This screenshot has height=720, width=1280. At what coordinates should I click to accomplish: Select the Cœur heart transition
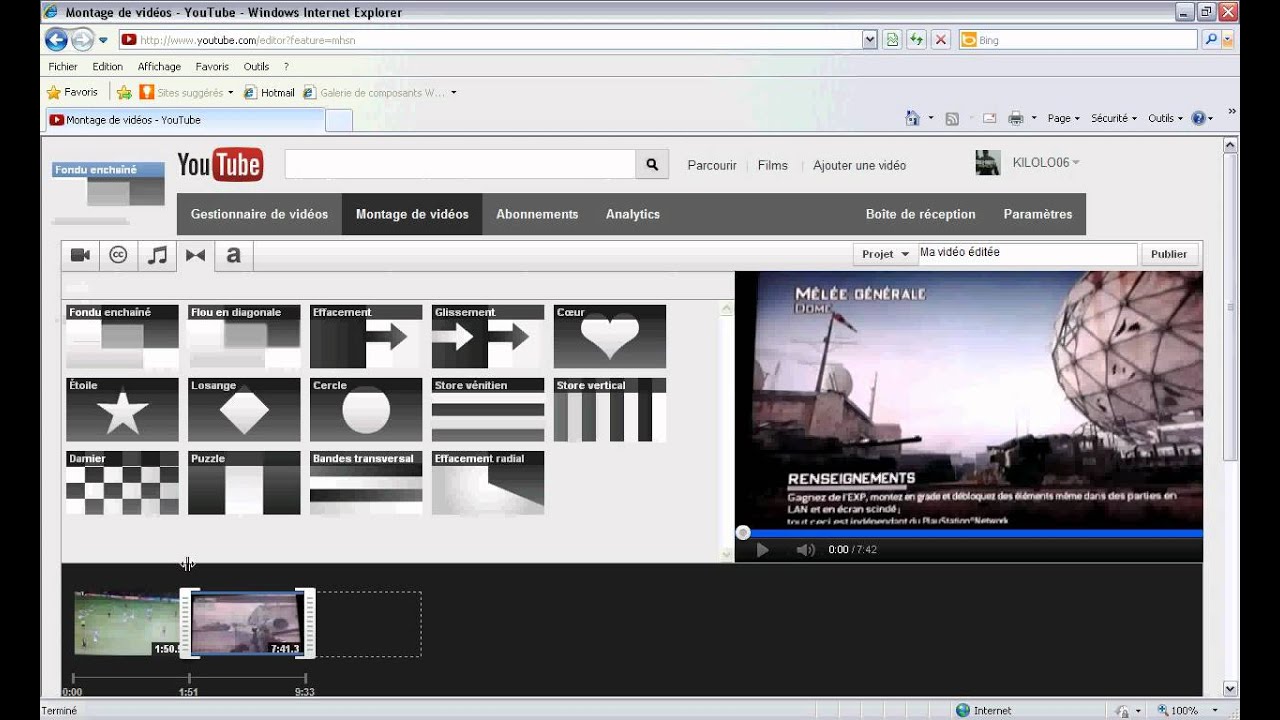point(610,337)
